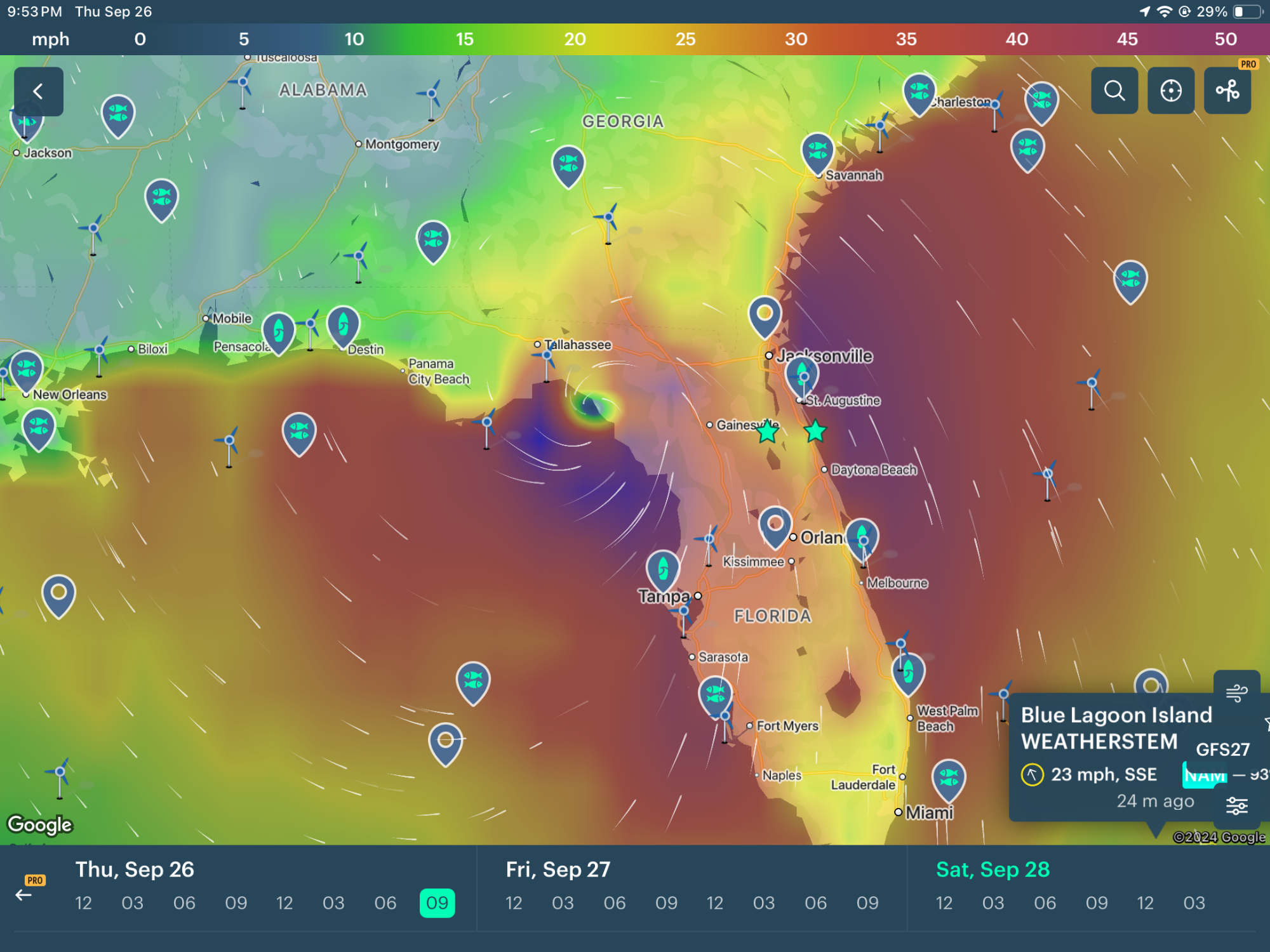1270x952 pixels.
Task: Open surf spot pin near Pensacola
Action: (278, 333)
